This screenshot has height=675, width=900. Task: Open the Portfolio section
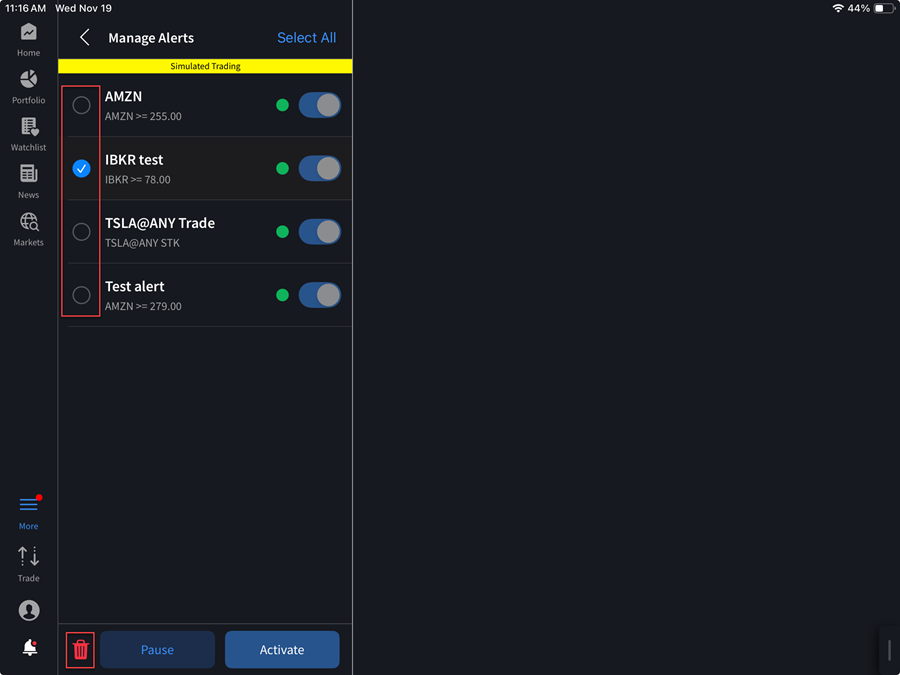pos(28,85)
